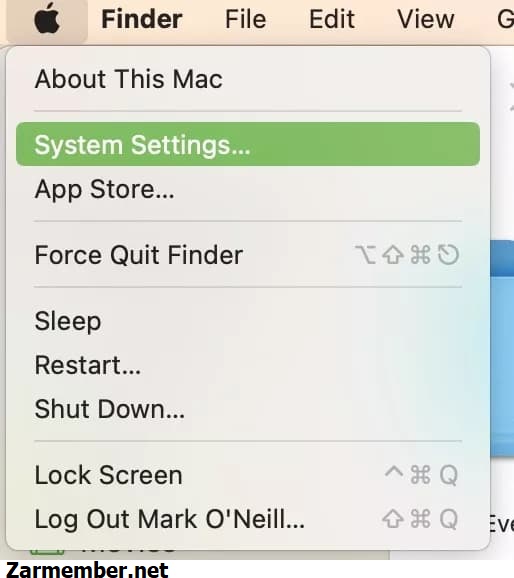Click the Zarmember.net watermark text
This screenshot has height=578, width=514.
87,570
